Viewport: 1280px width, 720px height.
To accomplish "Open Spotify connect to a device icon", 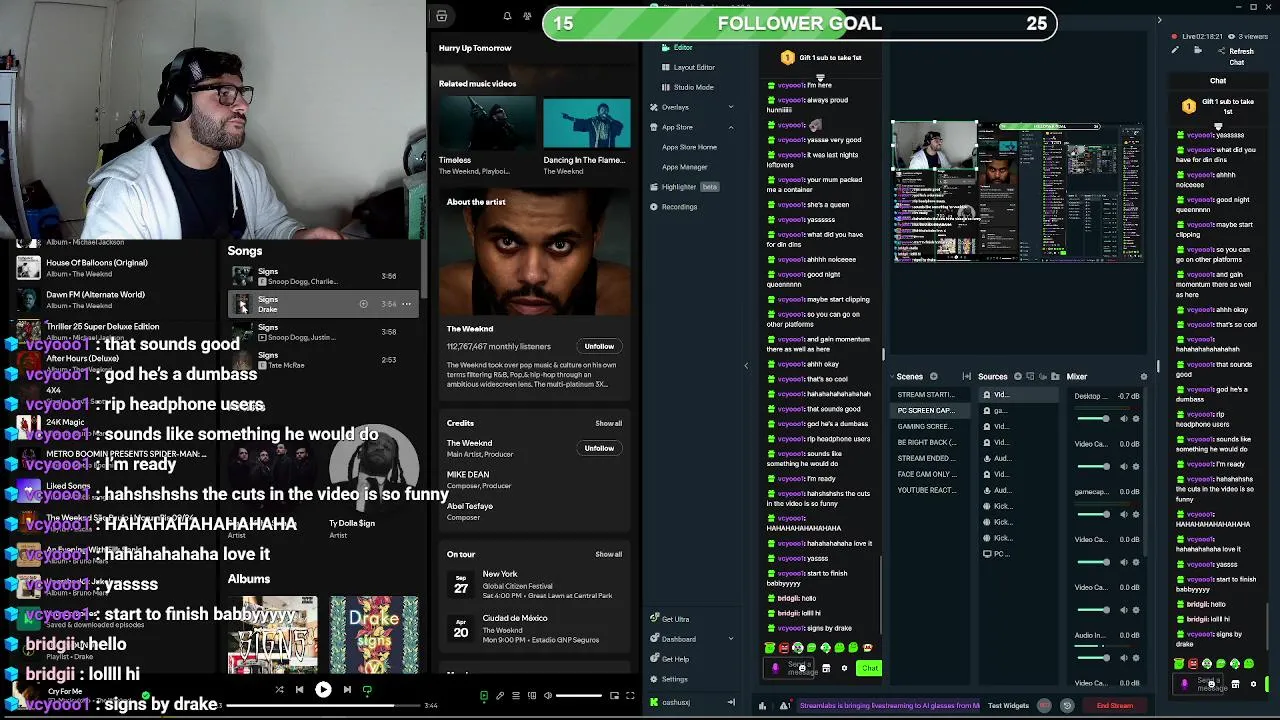I will coord(532,696).
